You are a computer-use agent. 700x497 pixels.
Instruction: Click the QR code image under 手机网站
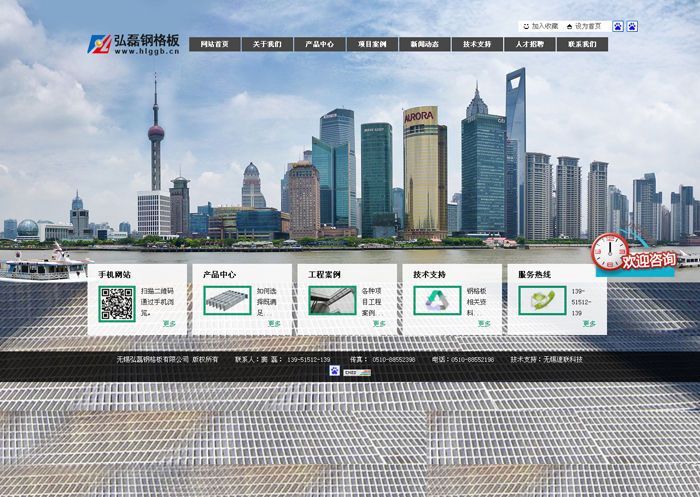pos(117,303)
